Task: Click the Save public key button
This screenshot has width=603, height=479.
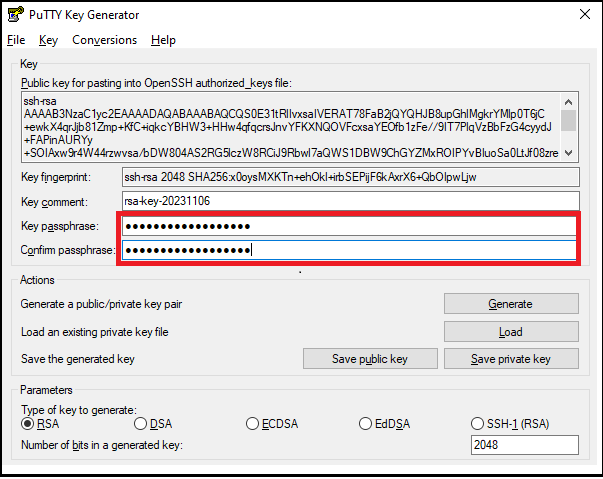Action: 370,359
